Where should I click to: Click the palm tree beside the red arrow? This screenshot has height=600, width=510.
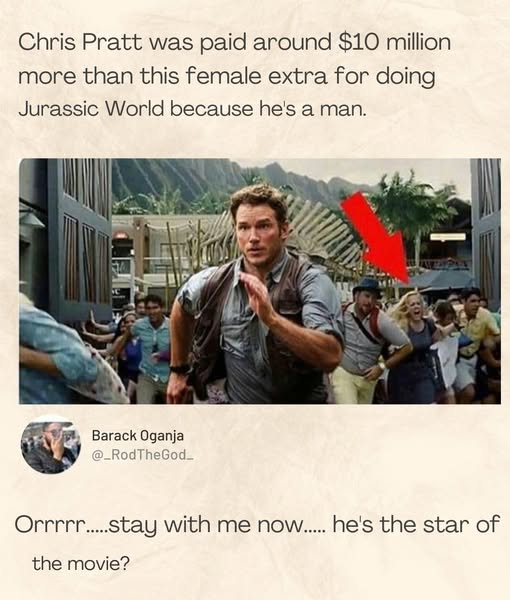click(x=415, y=214)
